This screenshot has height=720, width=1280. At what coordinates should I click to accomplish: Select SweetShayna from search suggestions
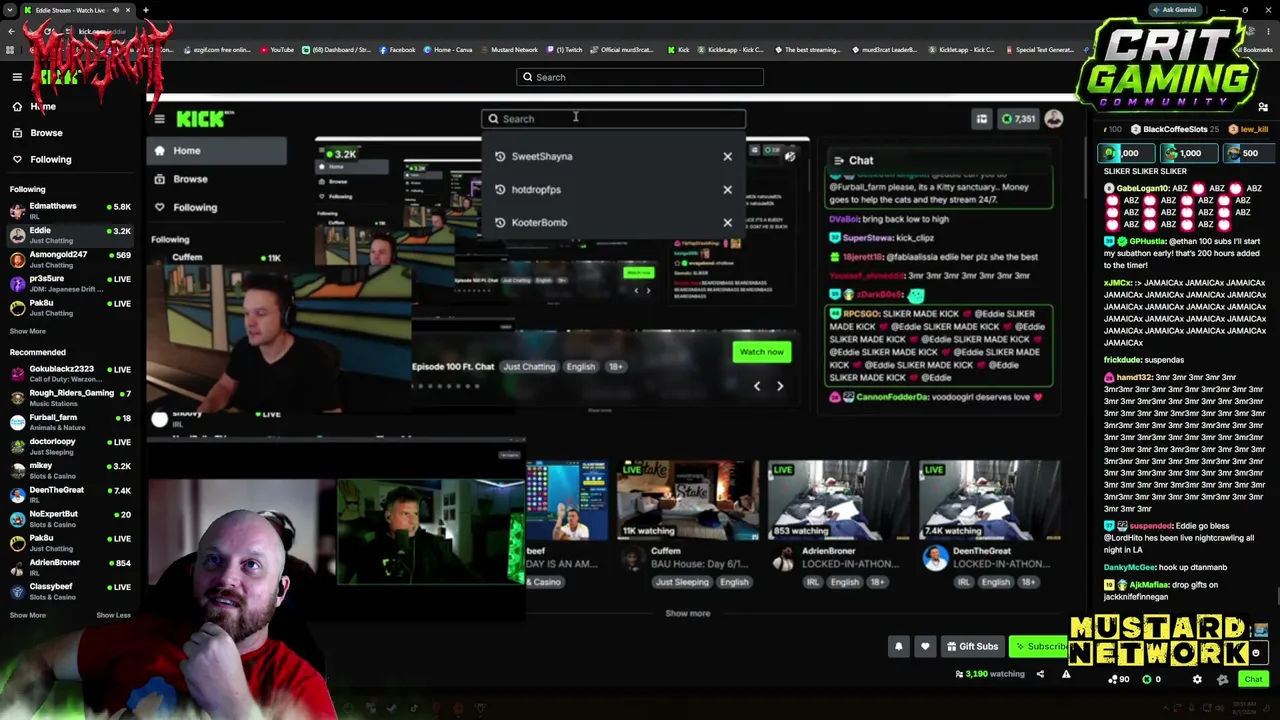coord(542,157)
